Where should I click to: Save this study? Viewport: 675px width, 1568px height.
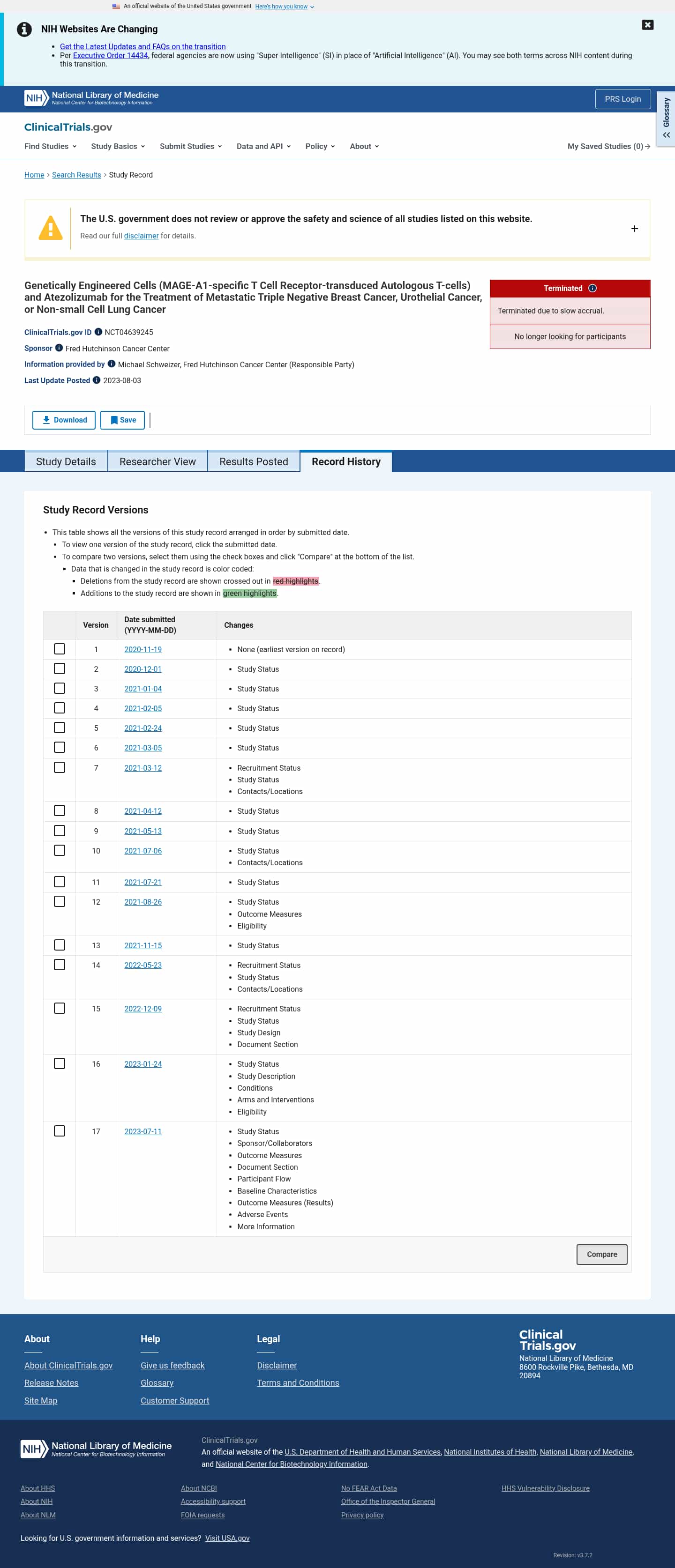click(x=122, y=420)
